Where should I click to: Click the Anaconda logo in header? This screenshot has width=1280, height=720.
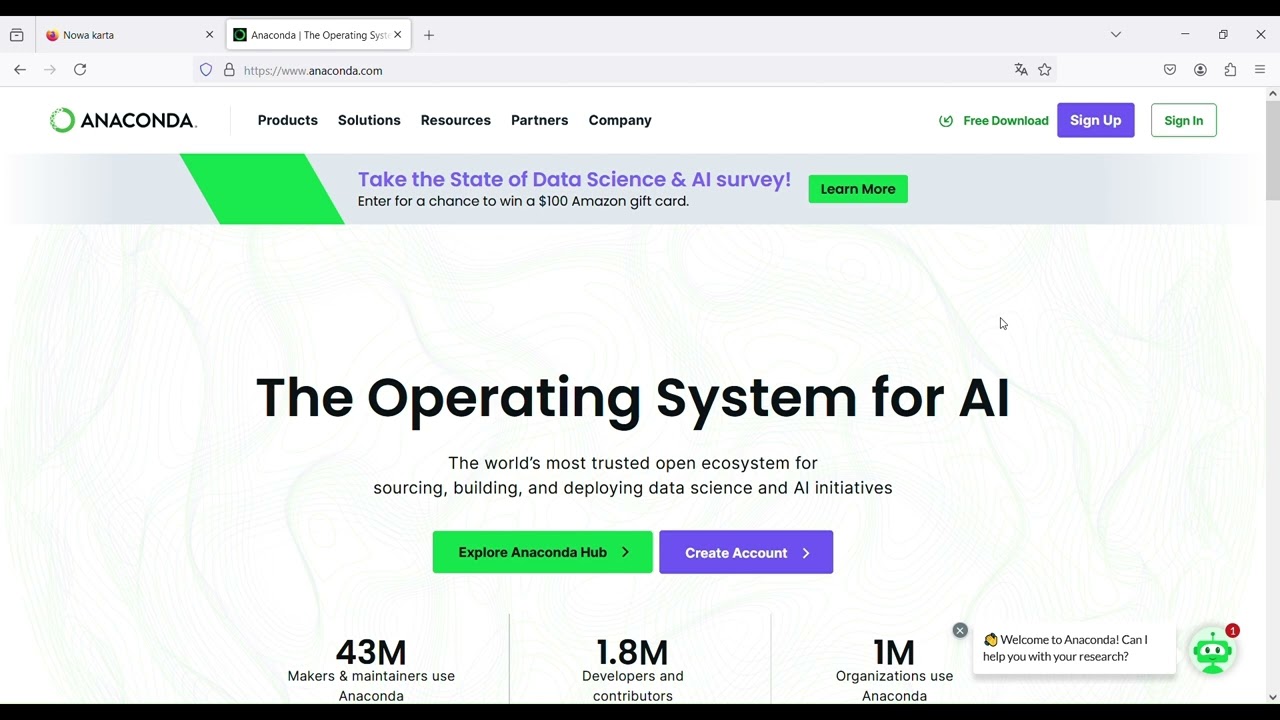click(x=123, y=120)
